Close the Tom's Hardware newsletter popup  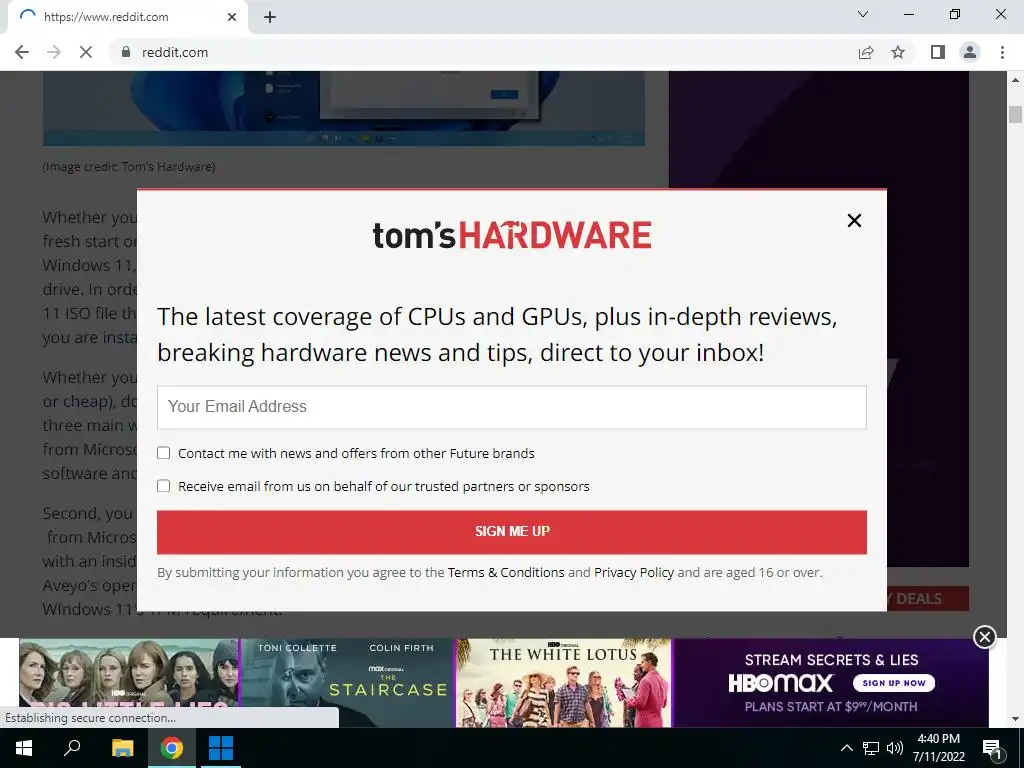[854, 221]
